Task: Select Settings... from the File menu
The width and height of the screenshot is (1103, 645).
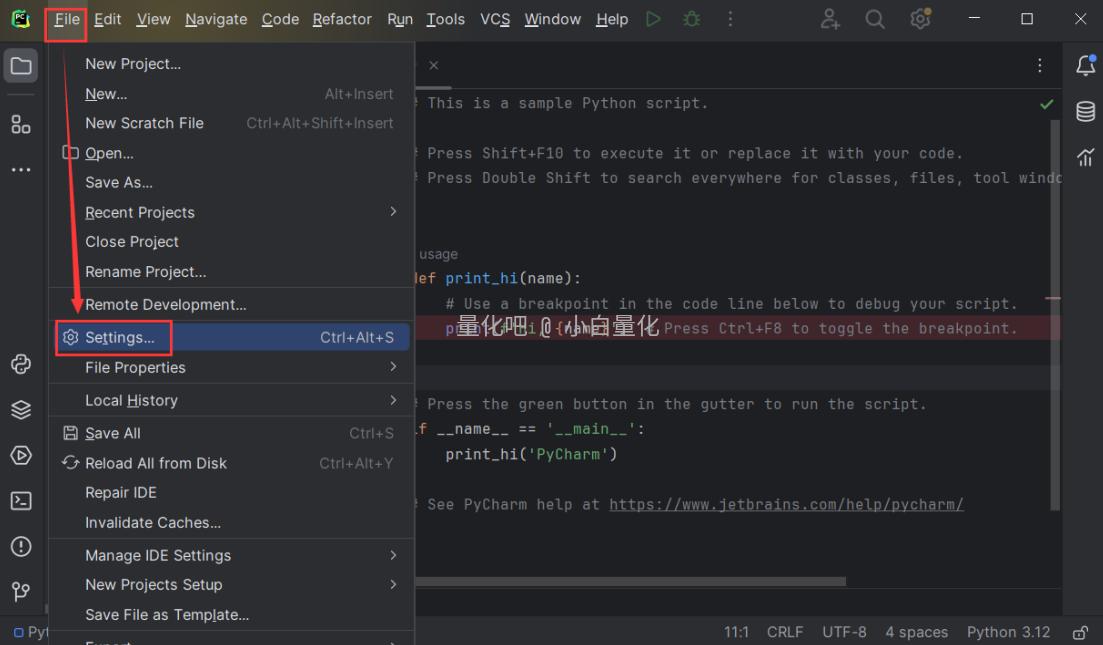Action: coord(120,338)
